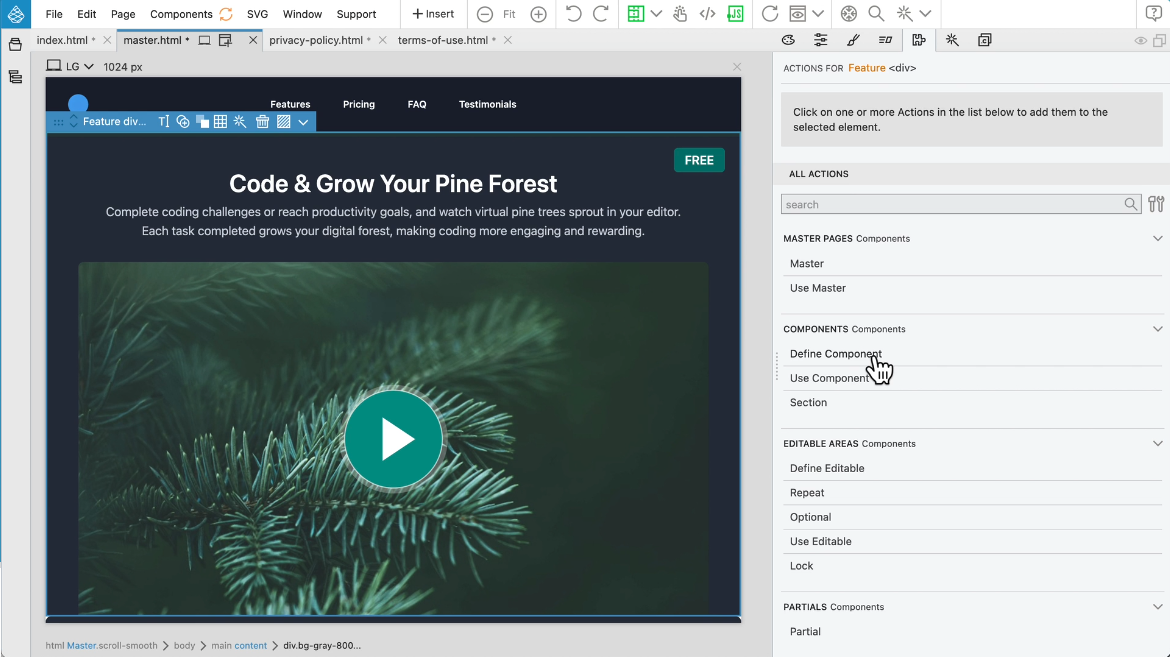Click the Insert button in the toolbar
Image resolution: width=1170 pixels, height=657 pixels.
coord(433,14)
